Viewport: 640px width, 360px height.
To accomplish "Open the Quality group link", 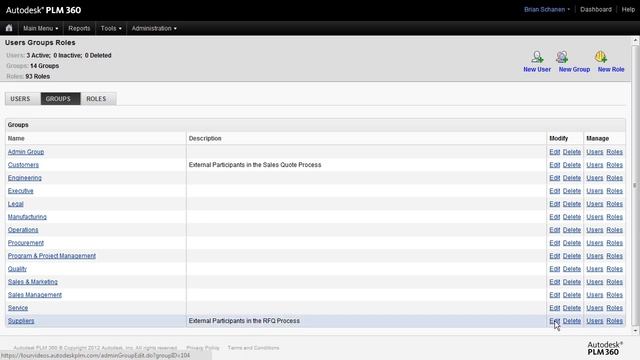I will 17,269.
